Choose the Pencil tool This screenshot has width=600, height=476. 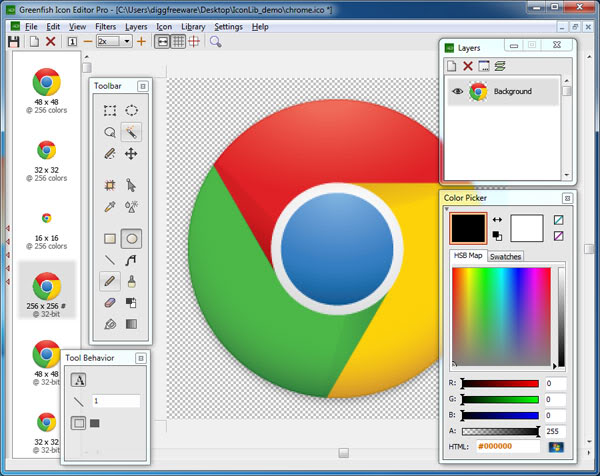tap(110, 281)
